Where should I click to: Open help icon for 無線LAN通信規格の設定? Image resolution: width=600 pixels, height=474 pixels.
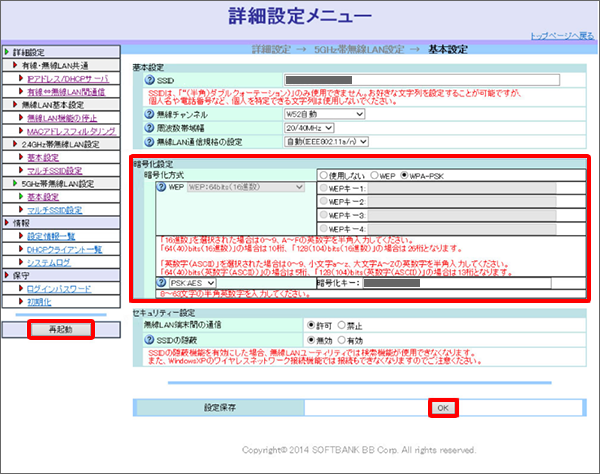[149, 142]
